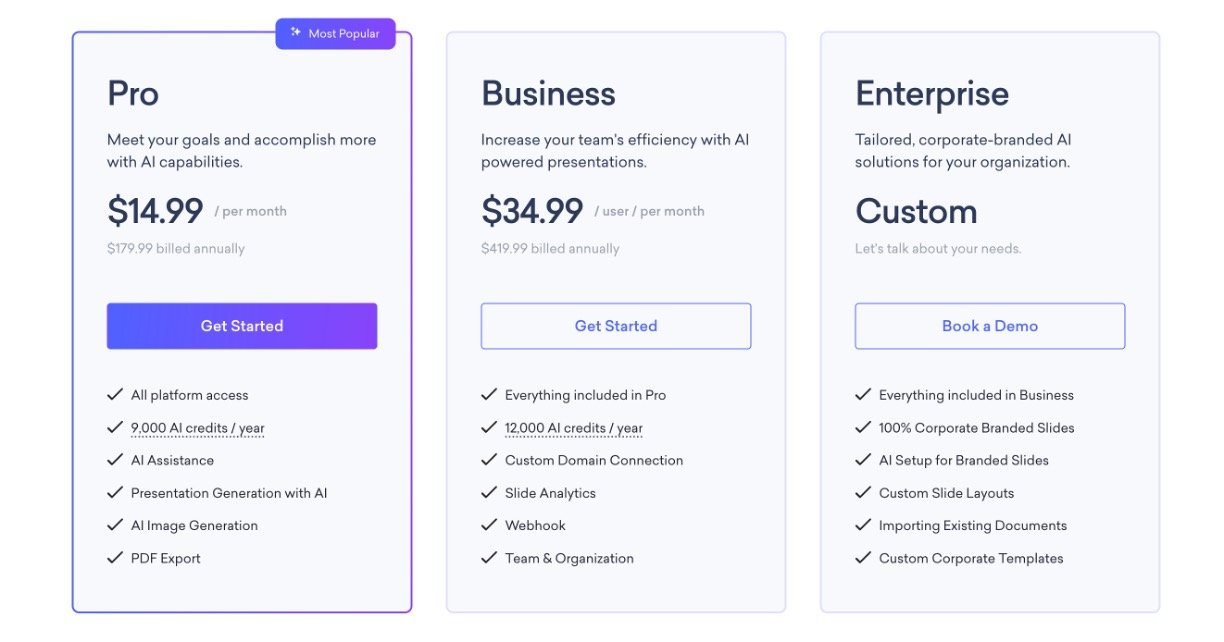Click the checkmark next to Webhook
Screen dimensions: 1224x642
tap(489, 525)
